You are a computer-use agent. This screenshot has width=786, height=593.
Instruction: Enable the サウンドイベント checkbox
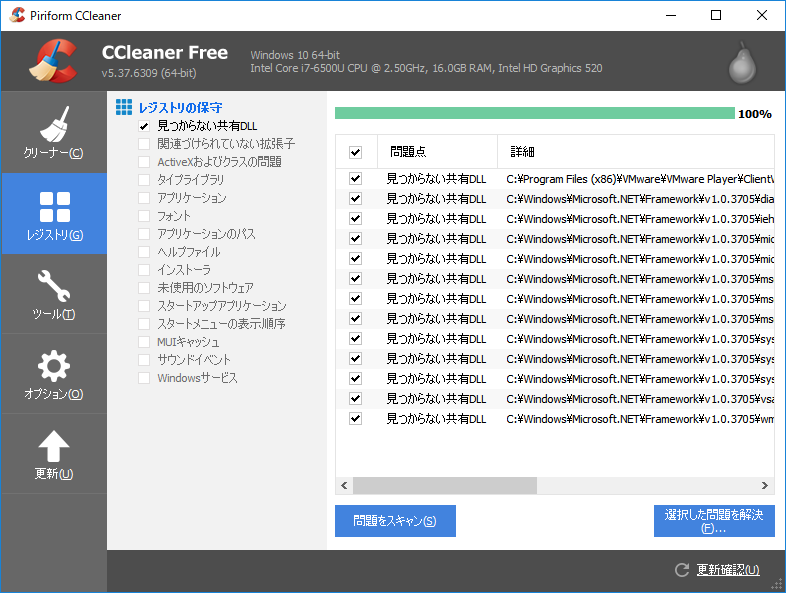[x=144, y=360]
